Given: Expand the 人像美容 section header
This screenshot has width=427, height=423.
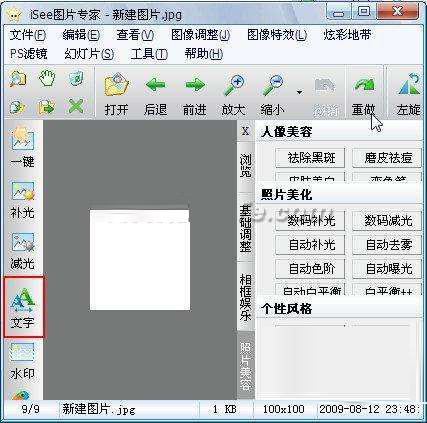Looking at the screenshot, I should (339, 132).
